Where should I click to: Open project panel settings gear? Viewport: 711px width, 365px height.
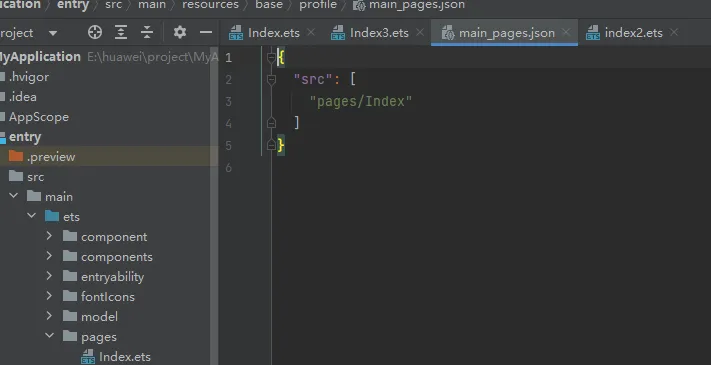(180, 32)
